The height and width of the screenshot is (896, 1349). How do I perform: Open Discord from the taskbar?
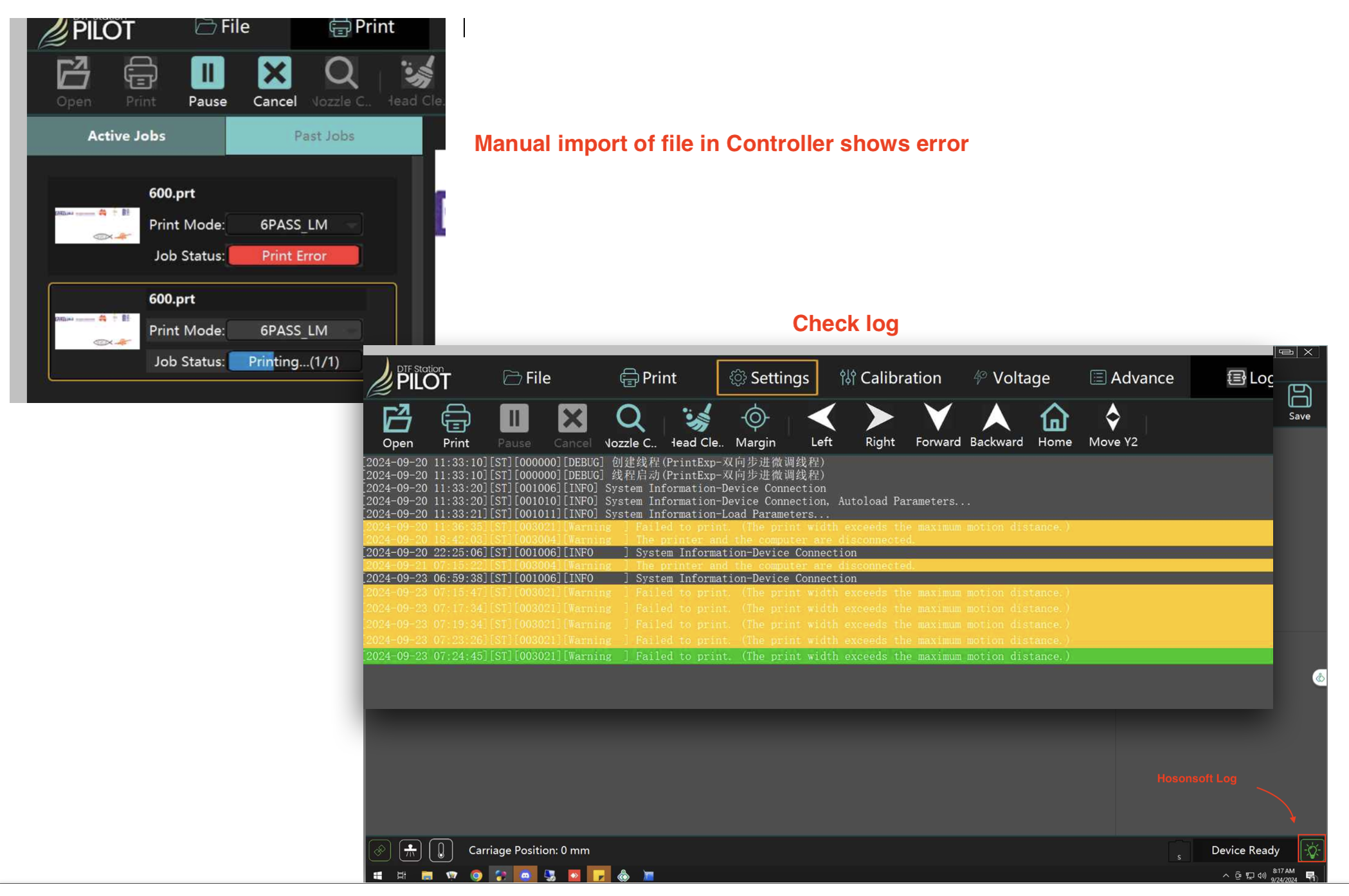[525, 876]
